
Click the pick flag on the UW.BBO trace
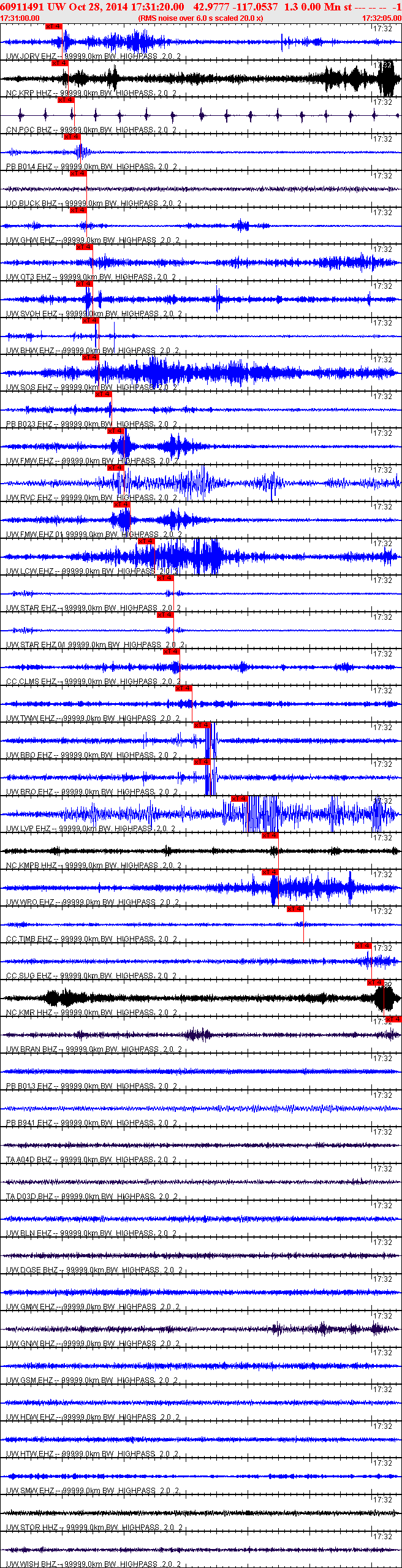tap(202, 725)
